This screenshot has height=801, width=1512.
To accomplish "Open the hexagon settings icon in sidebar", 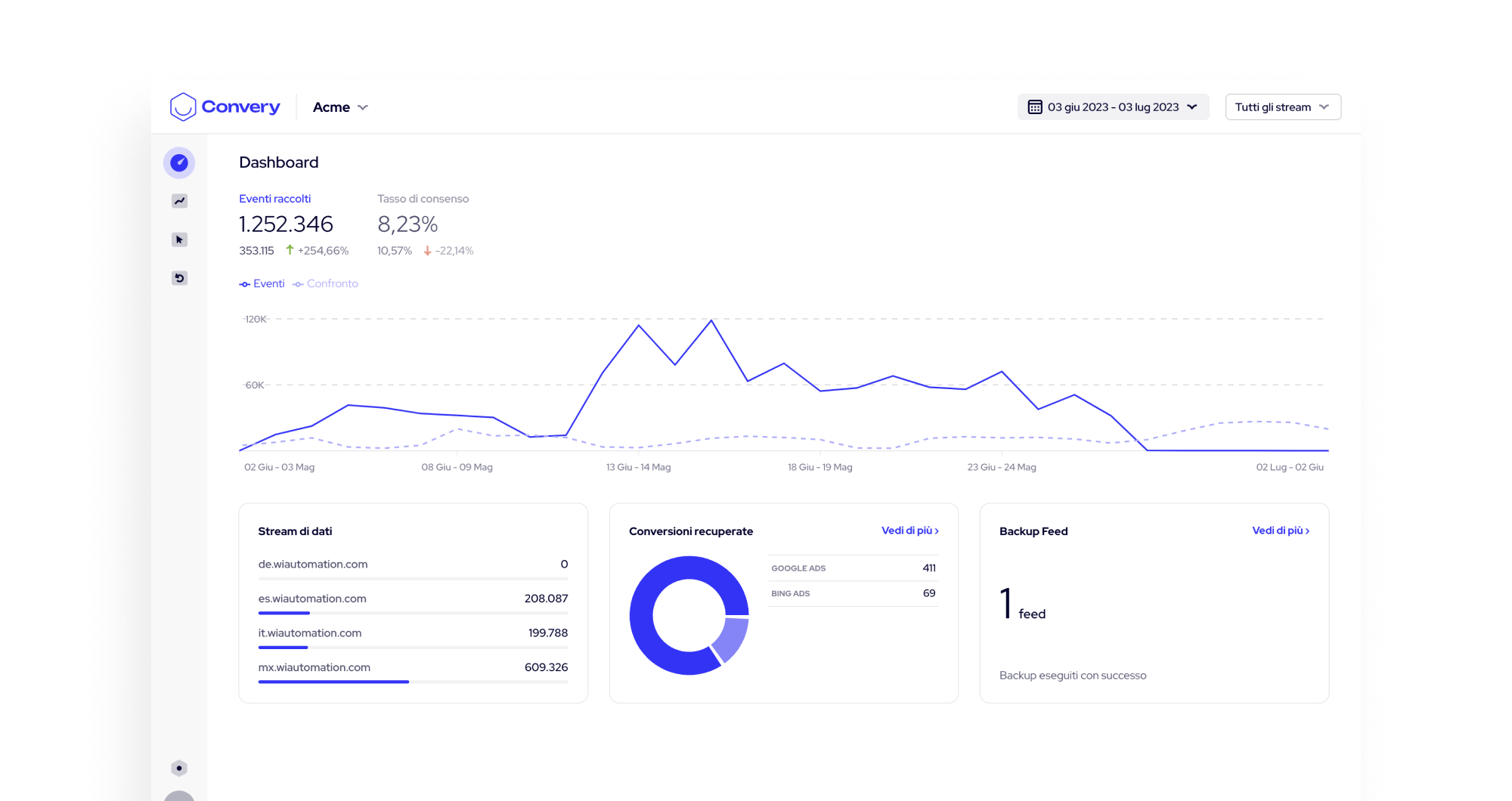I will pos(179,768).
